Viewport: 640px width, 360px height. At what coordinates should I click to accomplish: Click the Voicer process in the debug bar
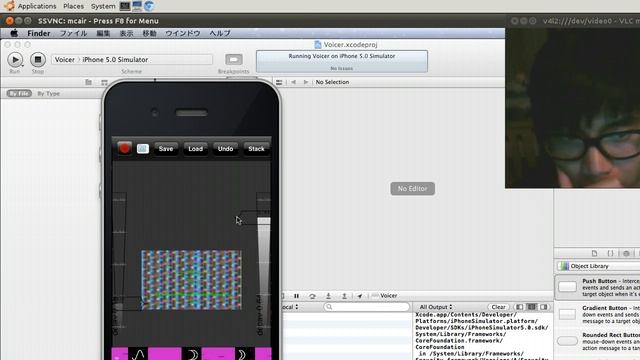click(x=384, y=296)
